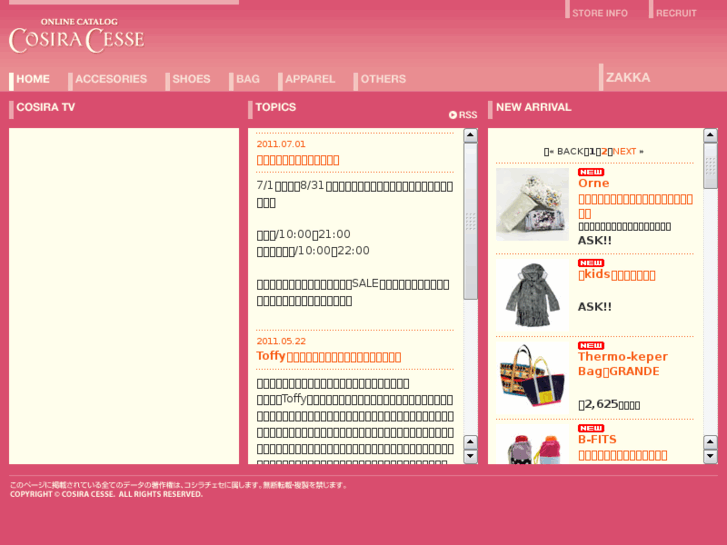Click NEW badge above Thermo-keper
Screen dimensions: 727x545
(591, 346)
